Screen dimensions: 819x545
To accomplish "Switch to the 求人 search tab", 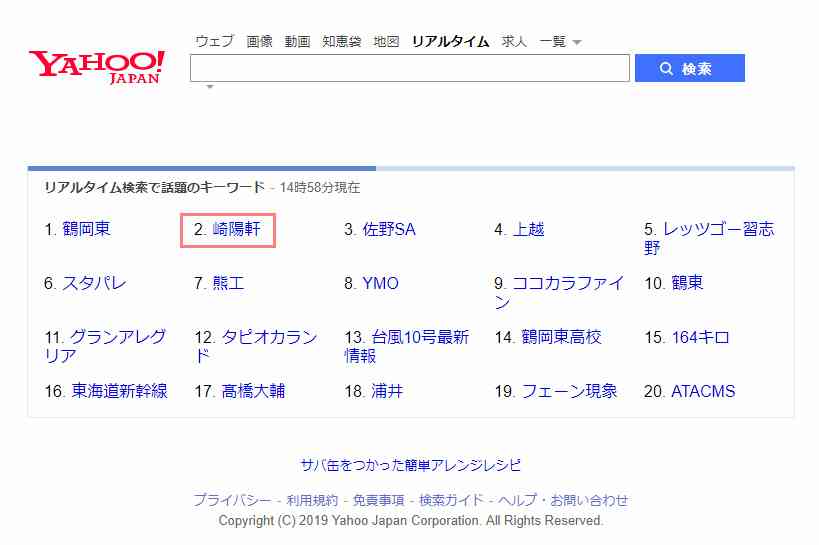I will [x=514, y=41].
